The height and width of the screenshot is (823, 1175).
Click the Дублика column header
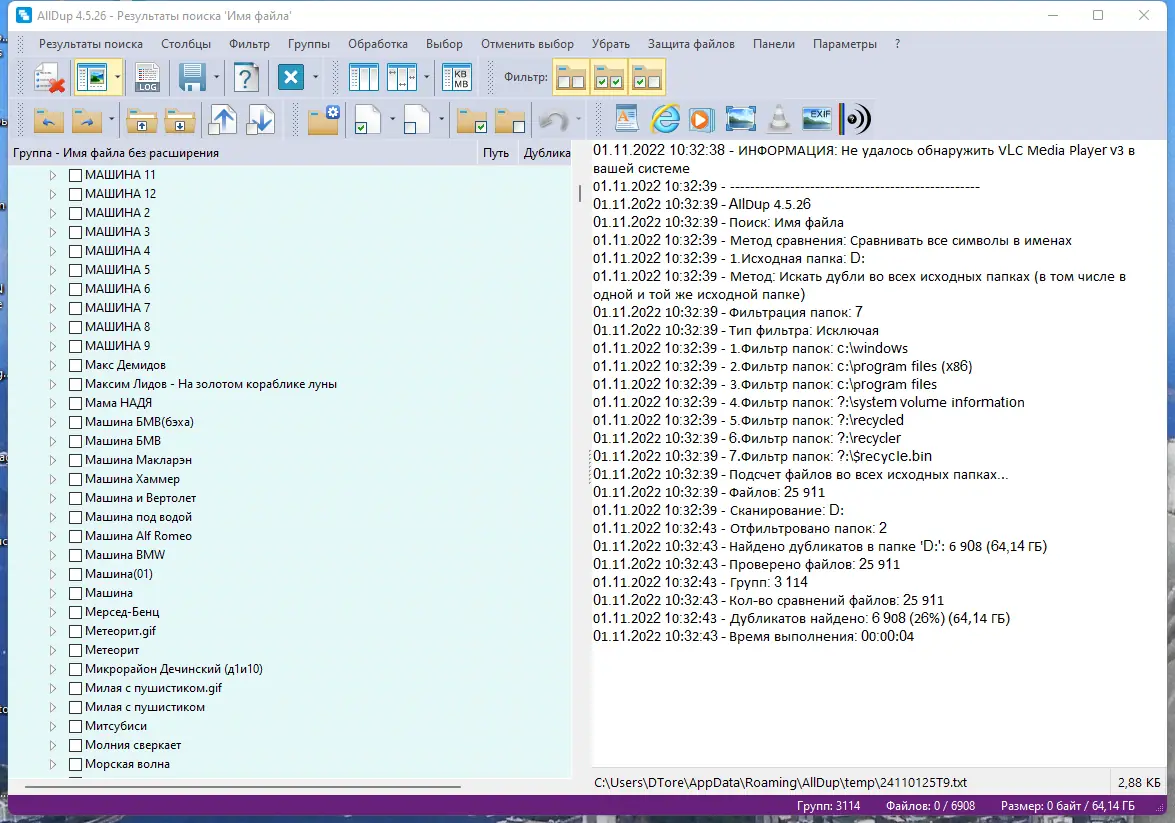click(546, 153)
